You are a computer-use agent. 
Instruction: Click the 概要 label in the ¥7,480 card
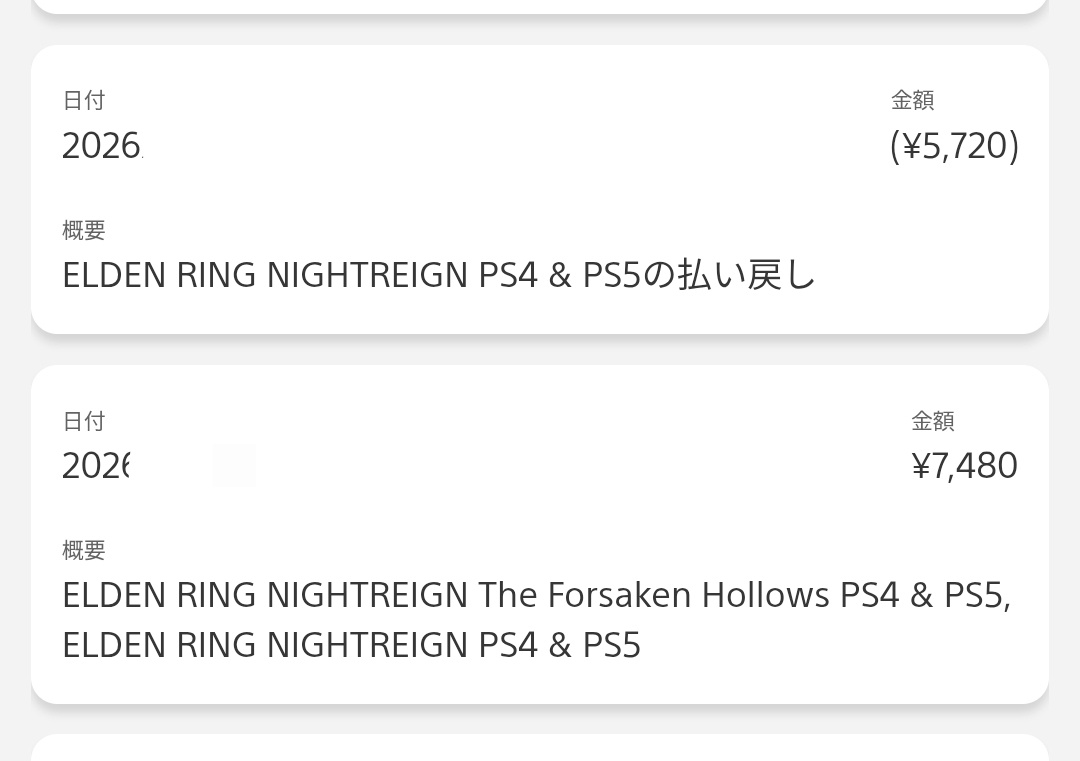pos(83,550)
